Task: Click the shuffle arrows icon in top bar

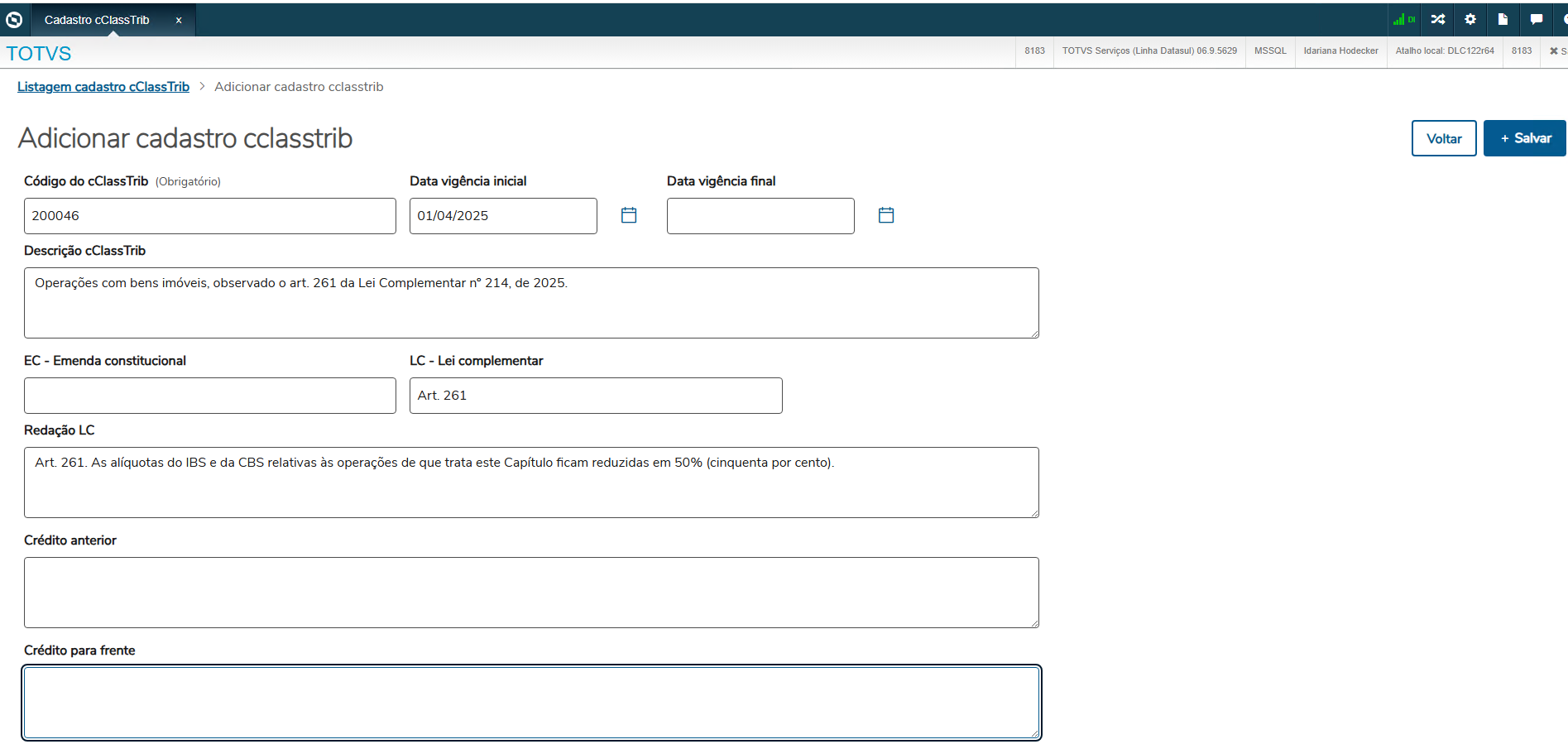Action: [1438, 19]
